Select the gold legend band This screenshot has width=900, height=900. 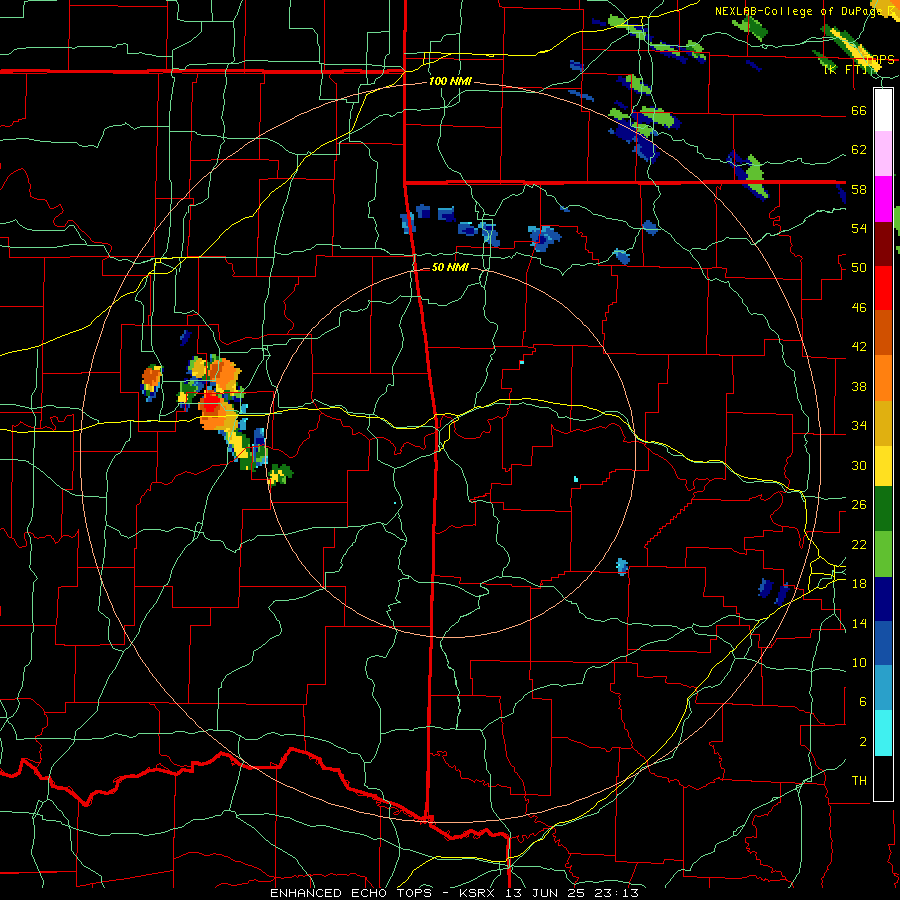point(883,422)
